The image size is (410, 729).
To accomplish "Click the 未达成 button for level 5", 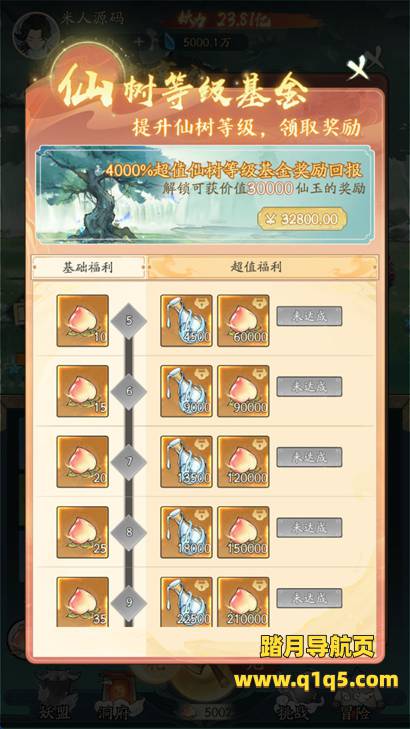I will [x=309, y=316].
